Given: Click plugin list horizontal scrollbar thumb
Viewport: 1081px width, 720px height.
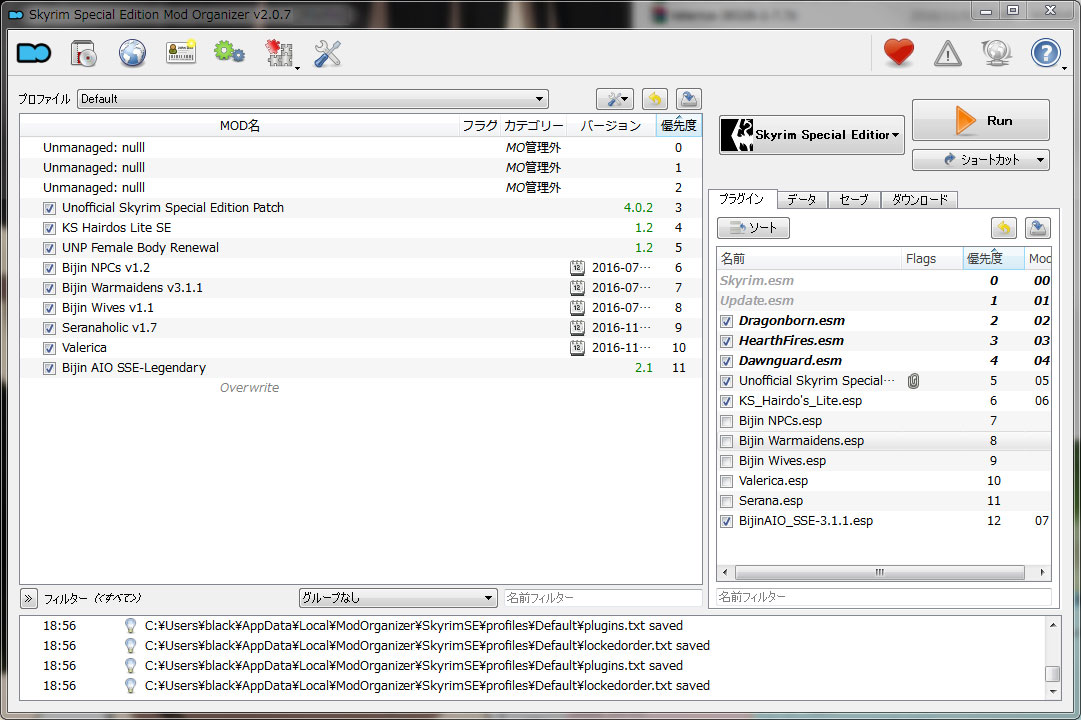Looking at the screenshot, I should coord(880,572).
